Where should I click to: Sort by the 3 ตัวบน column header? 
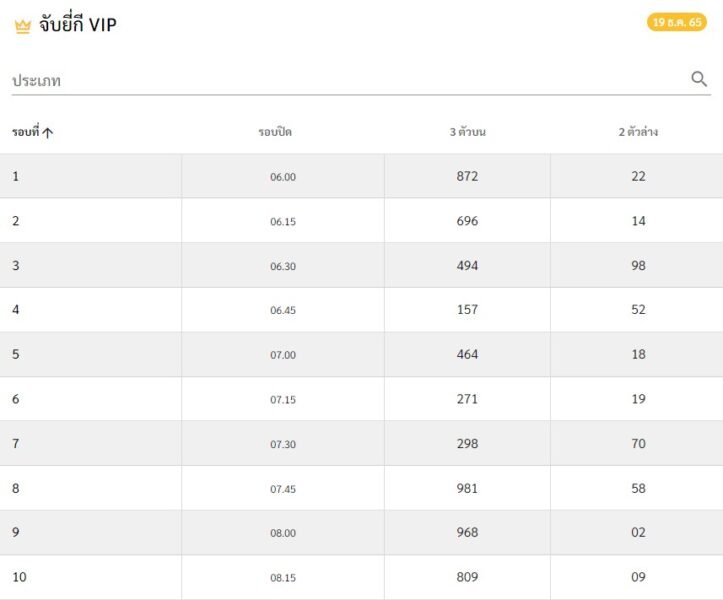[468, 132]
